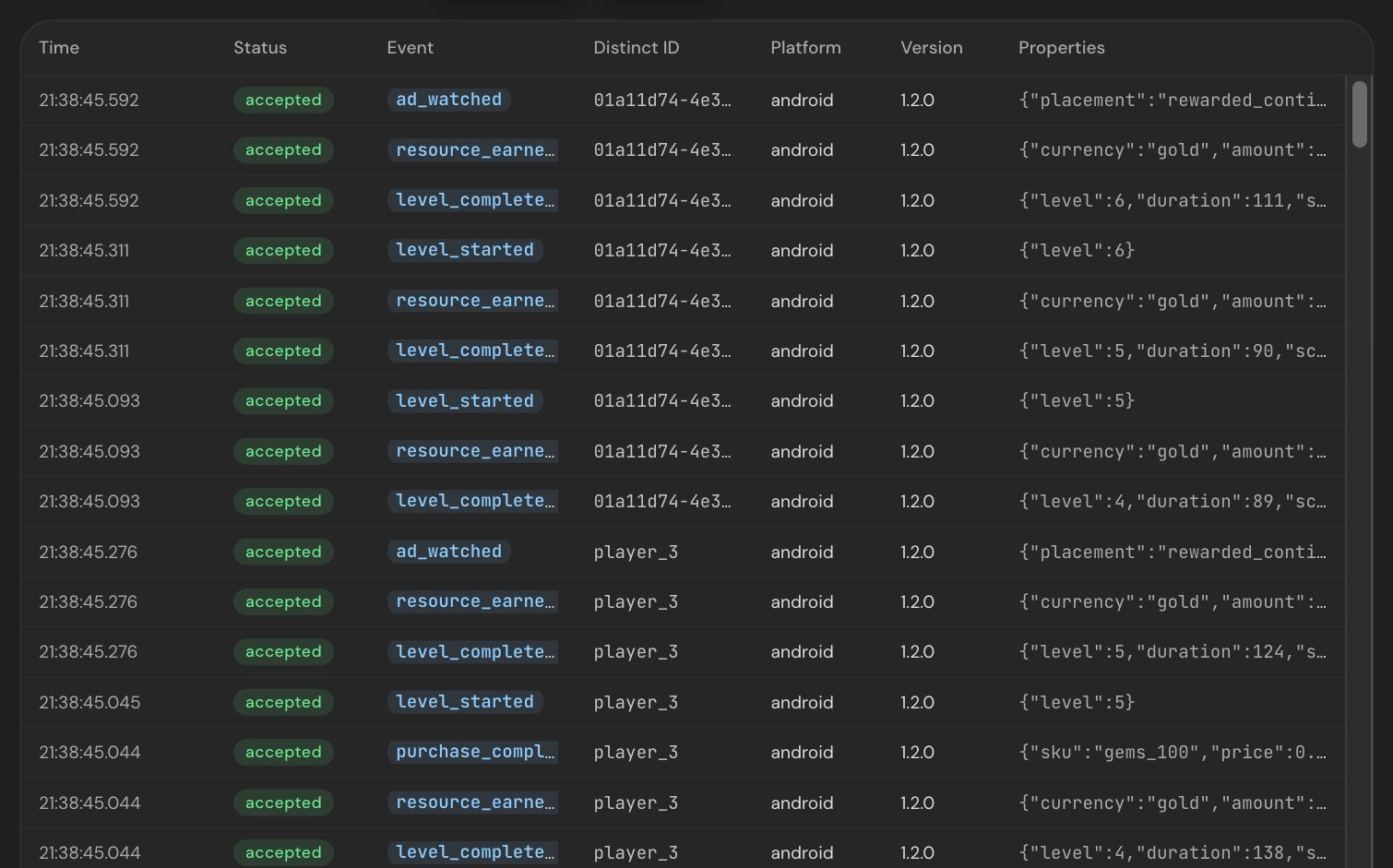Image resolution: width=1393 pixels, height=868 pixels.
Task: Click android platform cell in purchase_compl… row
Action: coord(802,752)
